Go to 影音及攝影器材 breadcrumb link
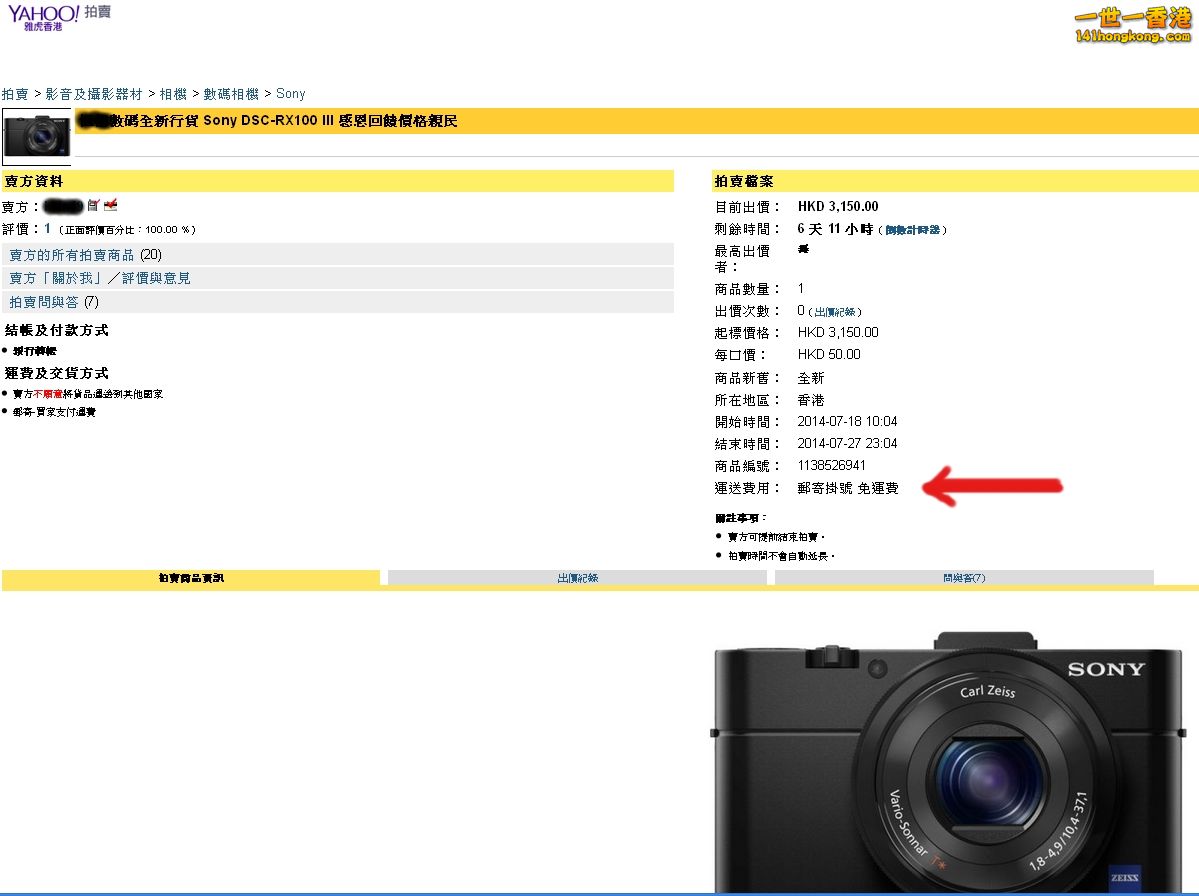This screenshot has width=1199, height=896. [93, 94]
